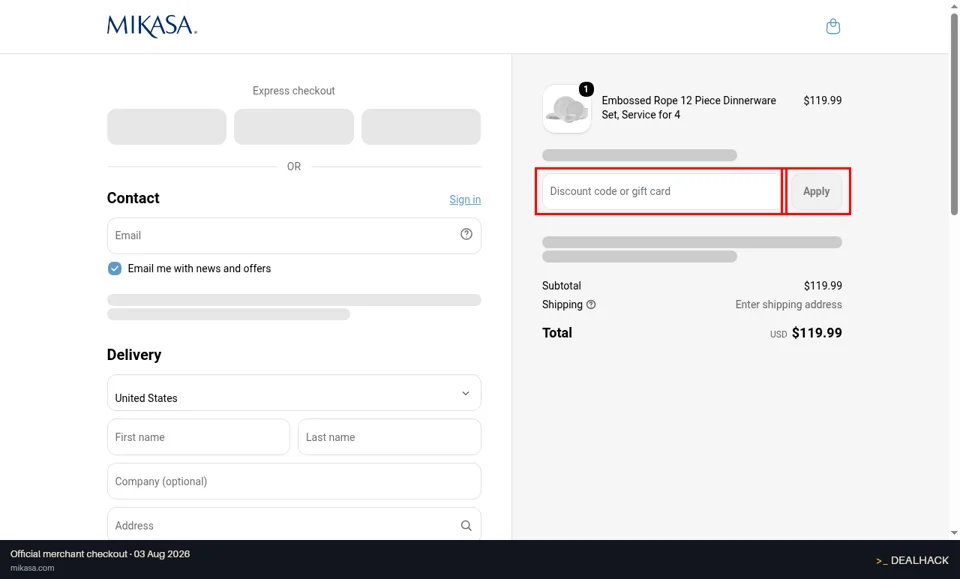Click the Last name field
The height and width of the screenshot is (579, 960).
389,437
